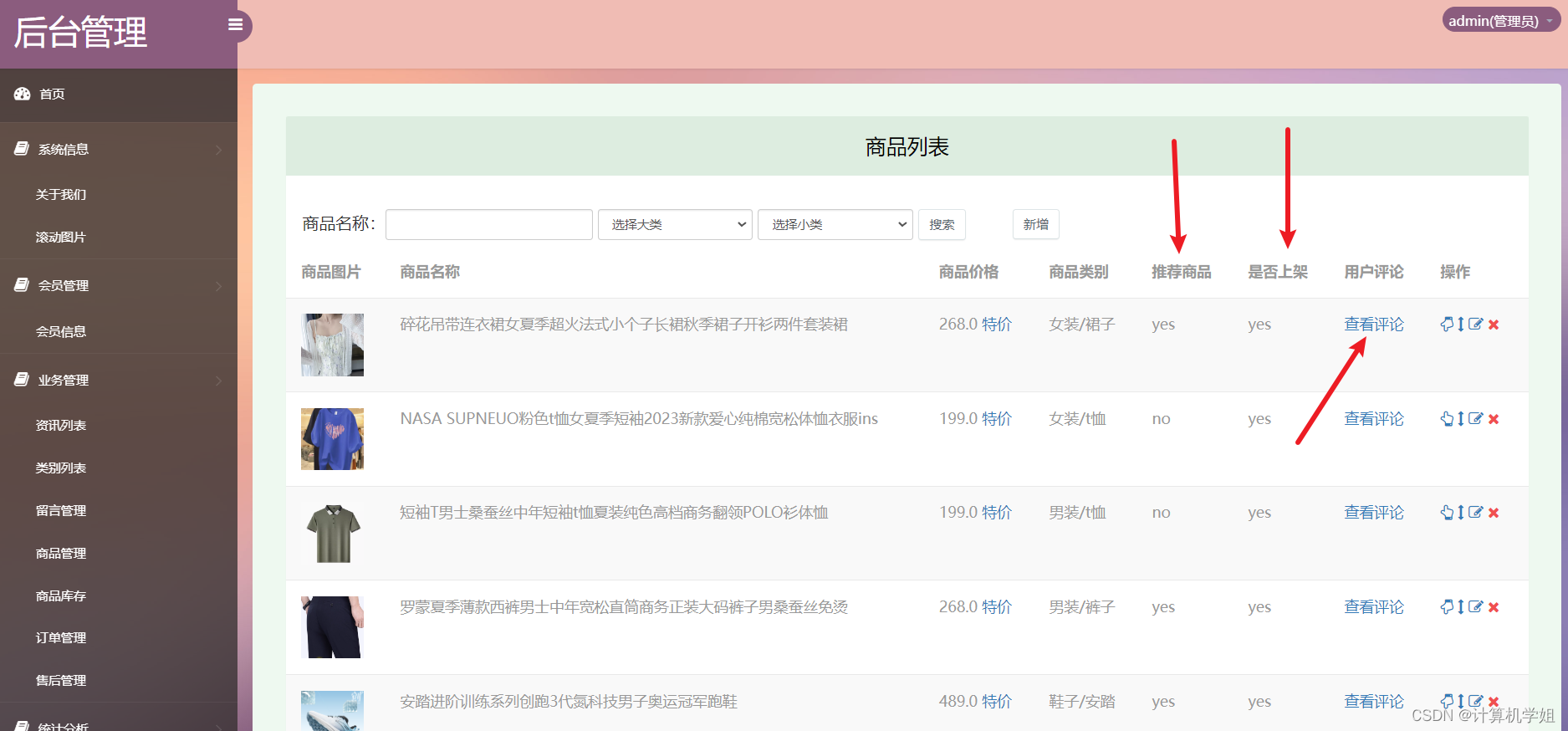Click hand-up recommend icon for 短袖T男士桑蚕丝 row
Screen dimensions: 1568x731
coord(1447,512)
